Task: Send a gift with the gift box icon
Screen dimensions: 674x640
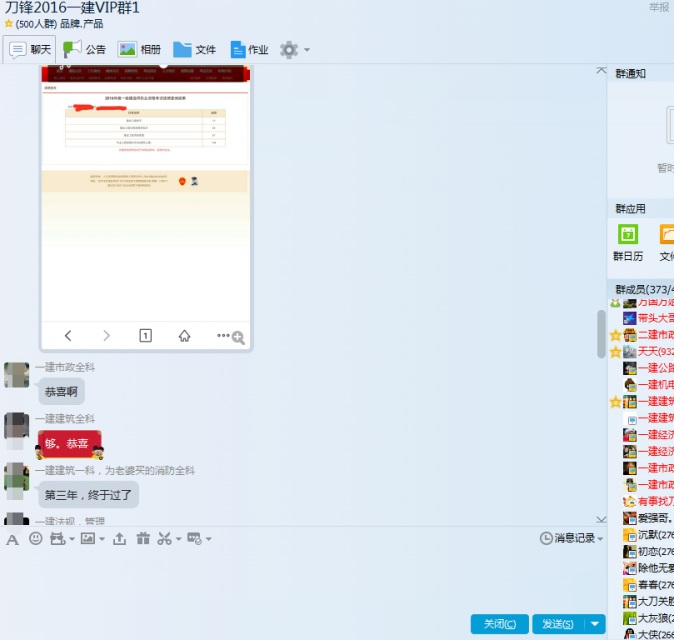Action: click(143, 538)
